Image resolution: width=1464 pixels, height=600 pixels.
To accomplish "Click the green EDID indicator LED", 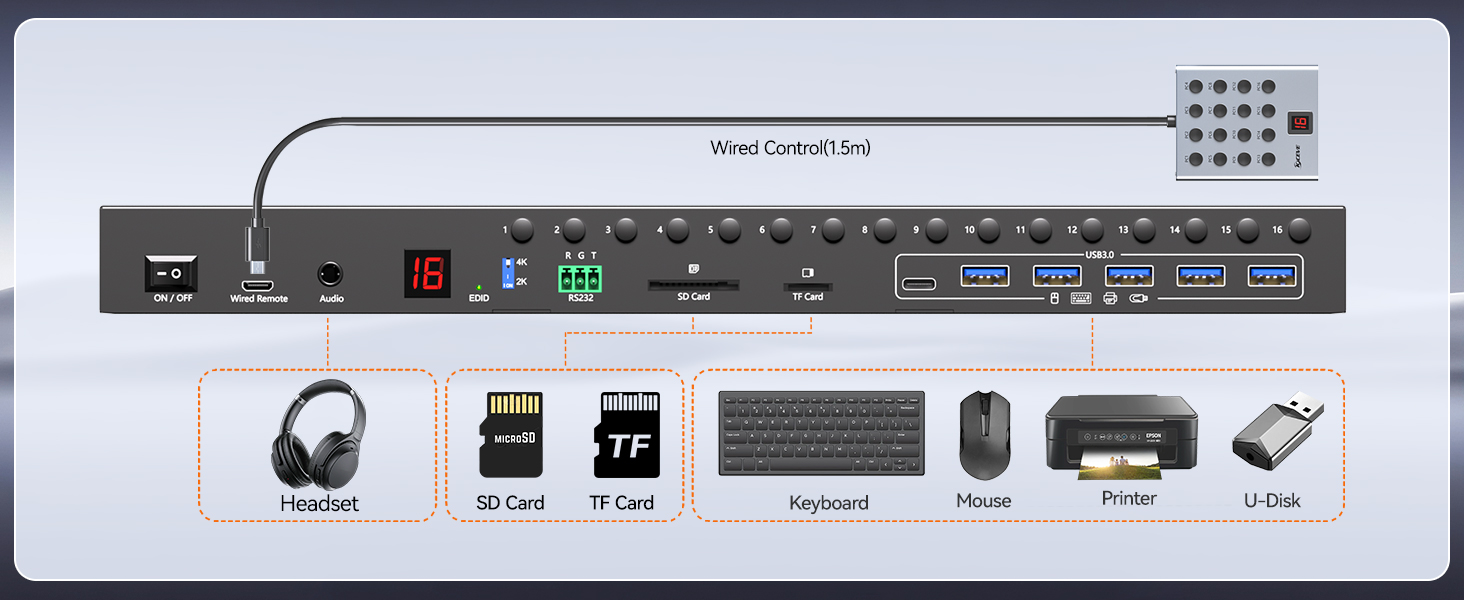I will (x=479, y=288).
